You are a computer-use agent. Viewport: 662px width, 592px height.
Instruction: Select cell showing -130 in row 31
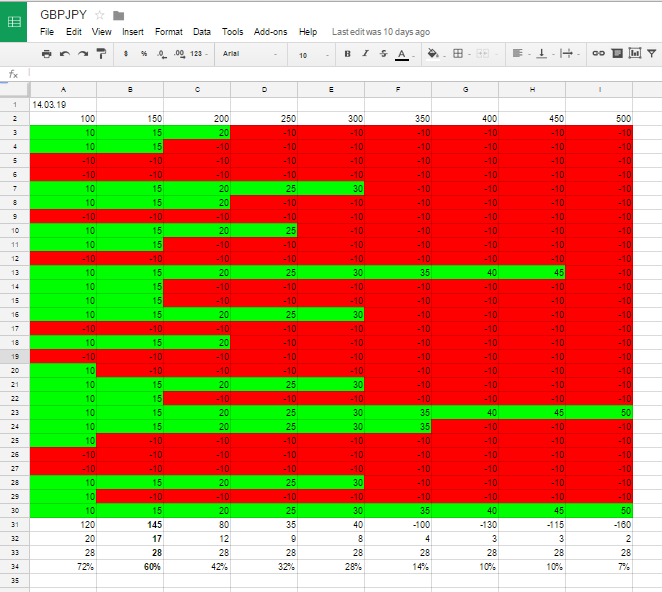(x=465, y=524)
